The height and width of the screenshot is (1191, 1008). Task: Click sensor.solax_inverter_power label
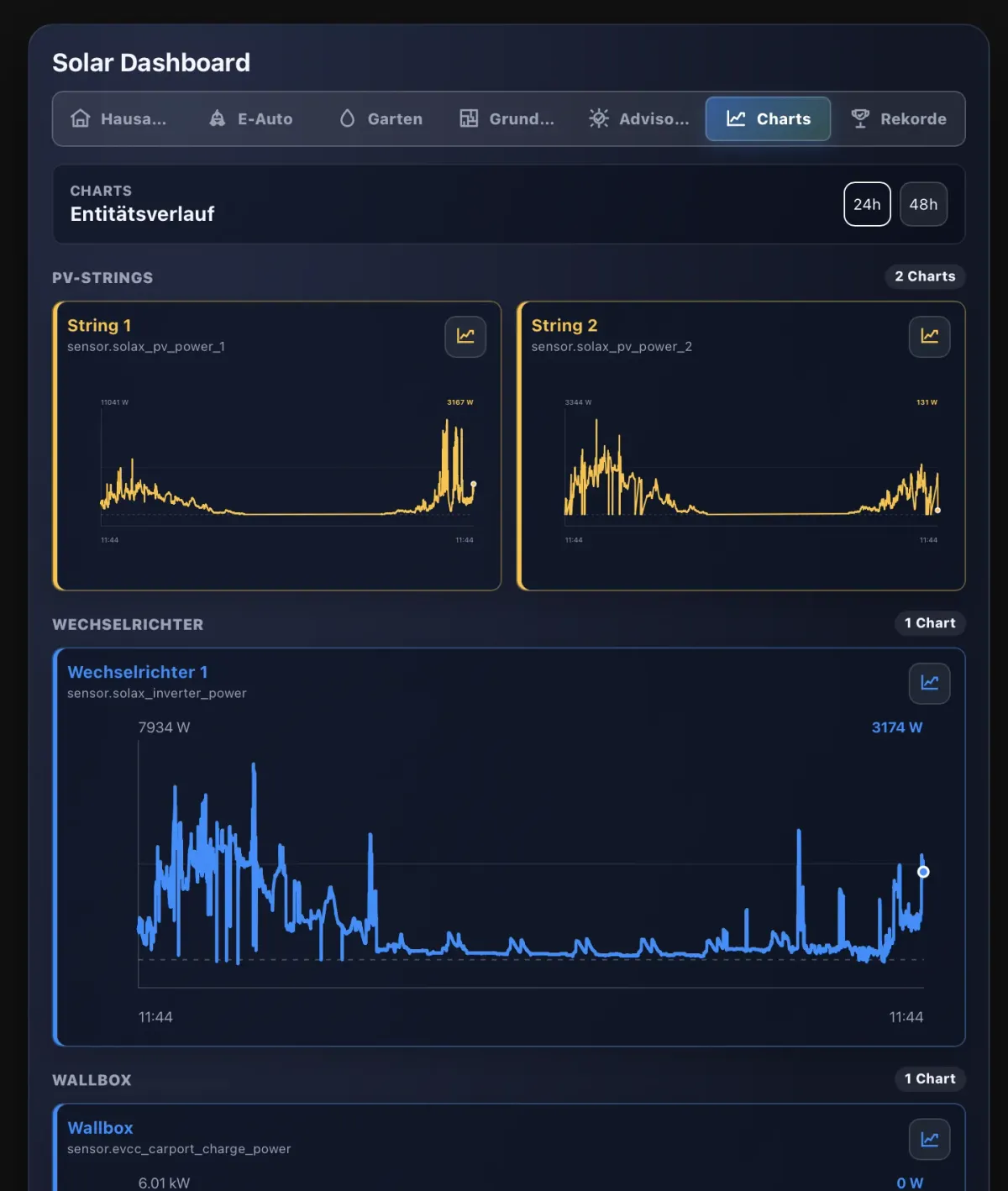(157, 694)
